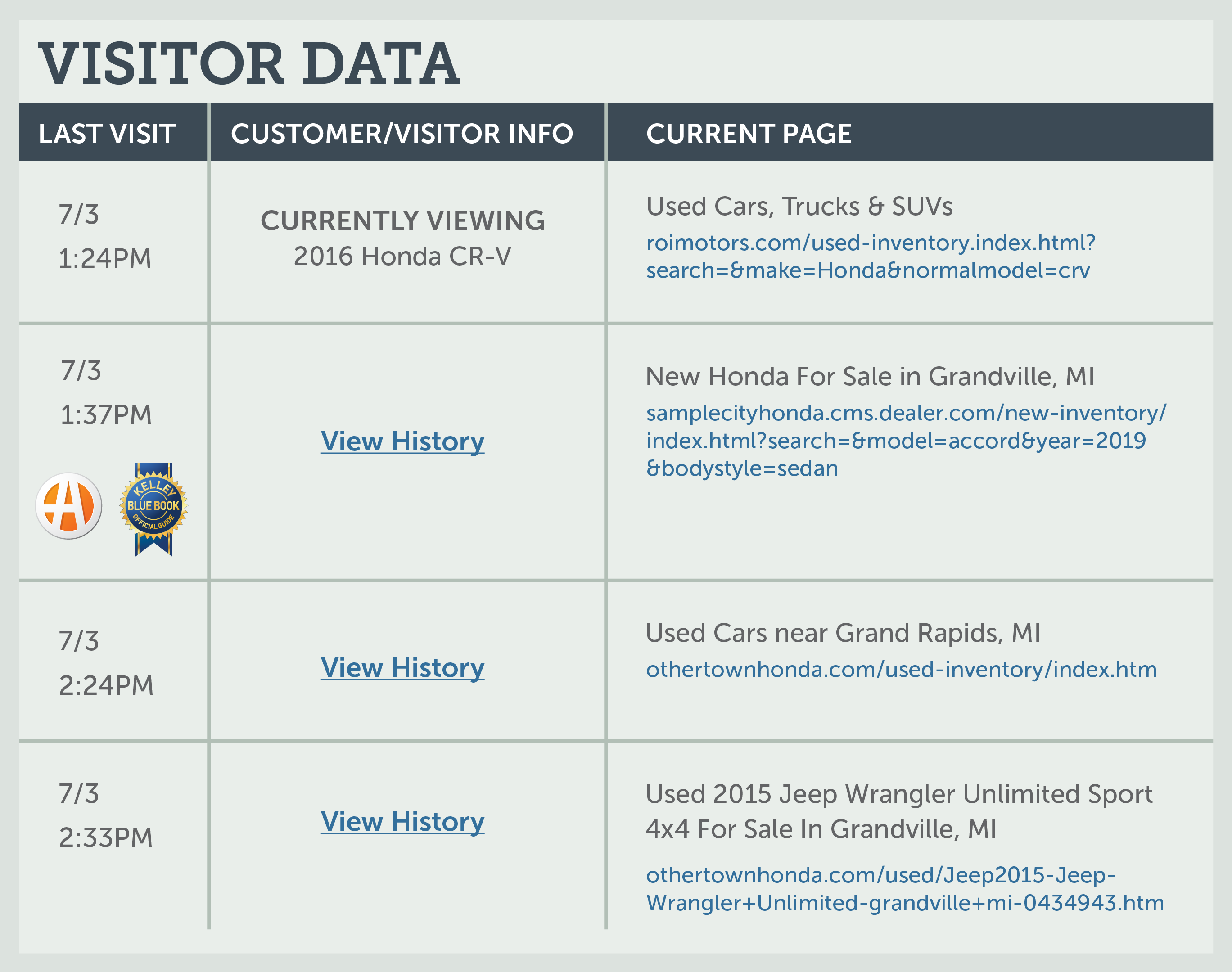This screenshot has width=1232, height=972.
Task: Click the LAST VISIT column header
Action: pos(107,134)
